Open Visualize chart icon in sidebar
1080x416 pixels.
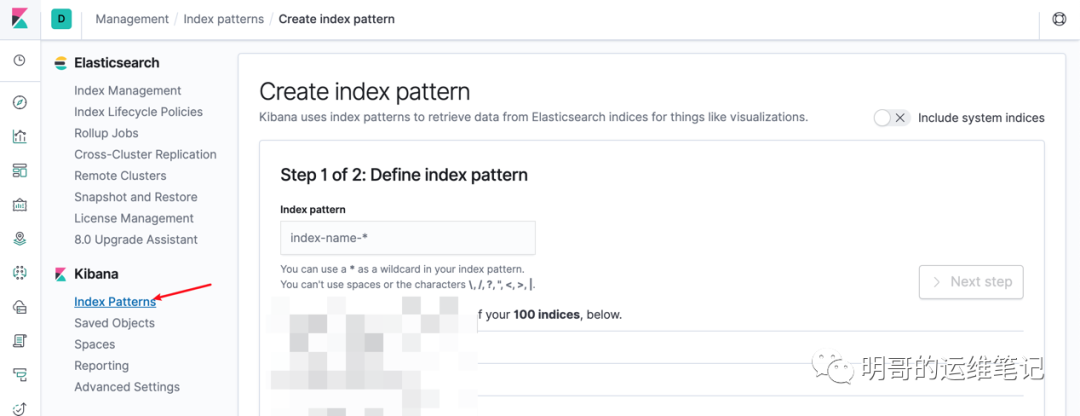19,136
